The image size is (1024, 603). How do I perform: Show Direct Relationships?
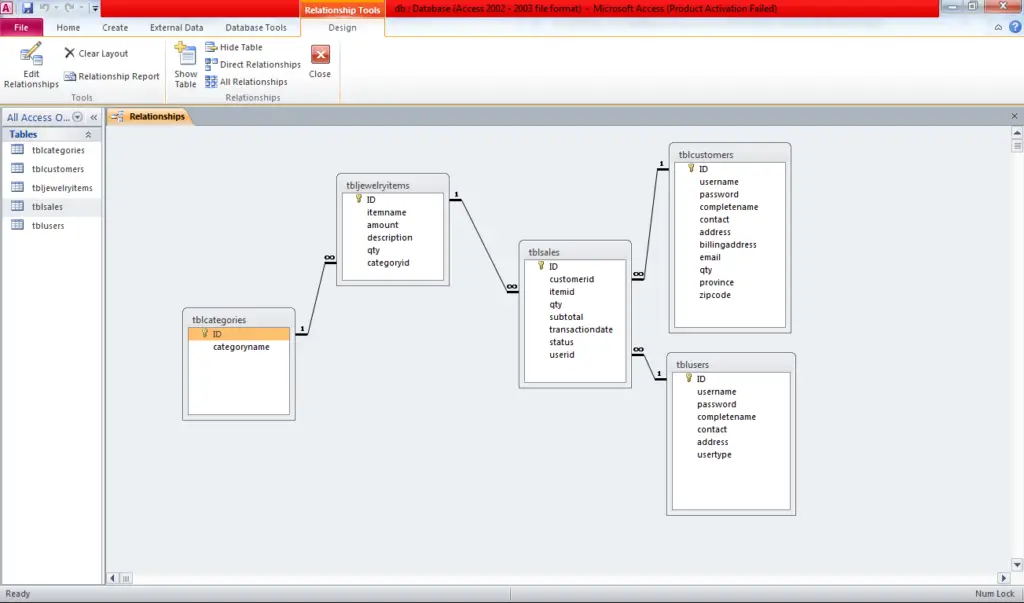tap(253, 64)
